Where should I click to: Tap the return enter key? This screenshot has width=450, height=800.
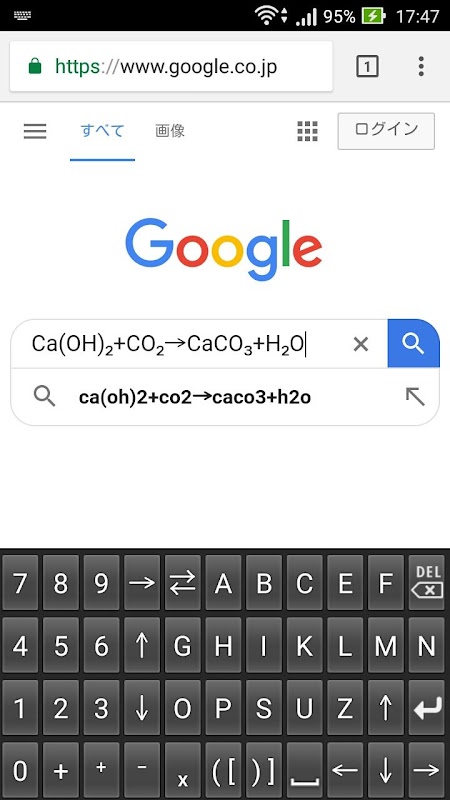pos(427,708)
